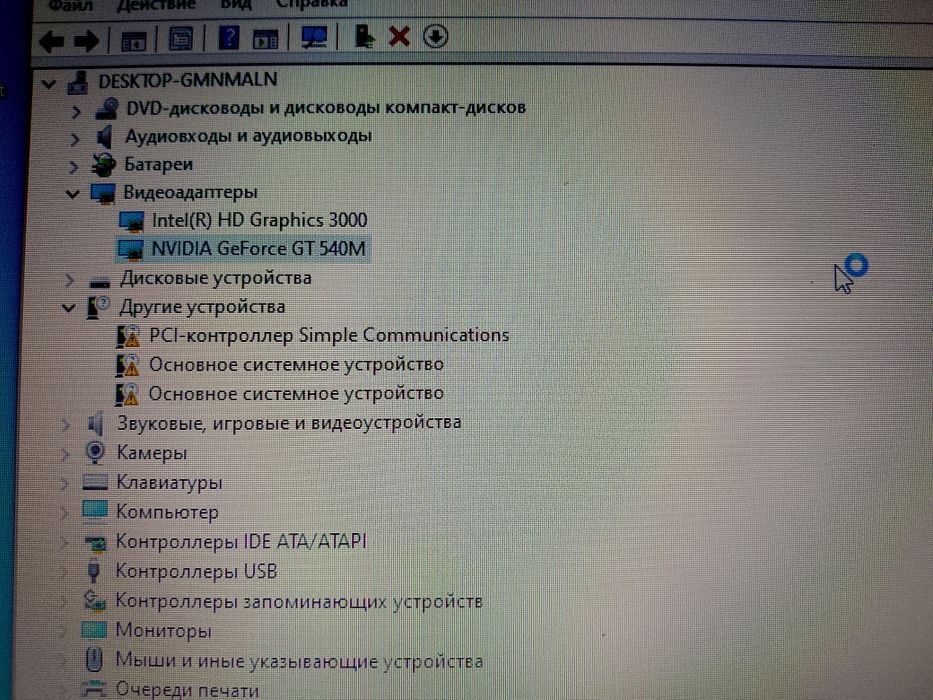Image resolution: width=933 pixels, height=700 pixels.
Task: Select Контроллеры IDE ATA/ATAPI
Action: pyautogui.click(x=241, y=541)
